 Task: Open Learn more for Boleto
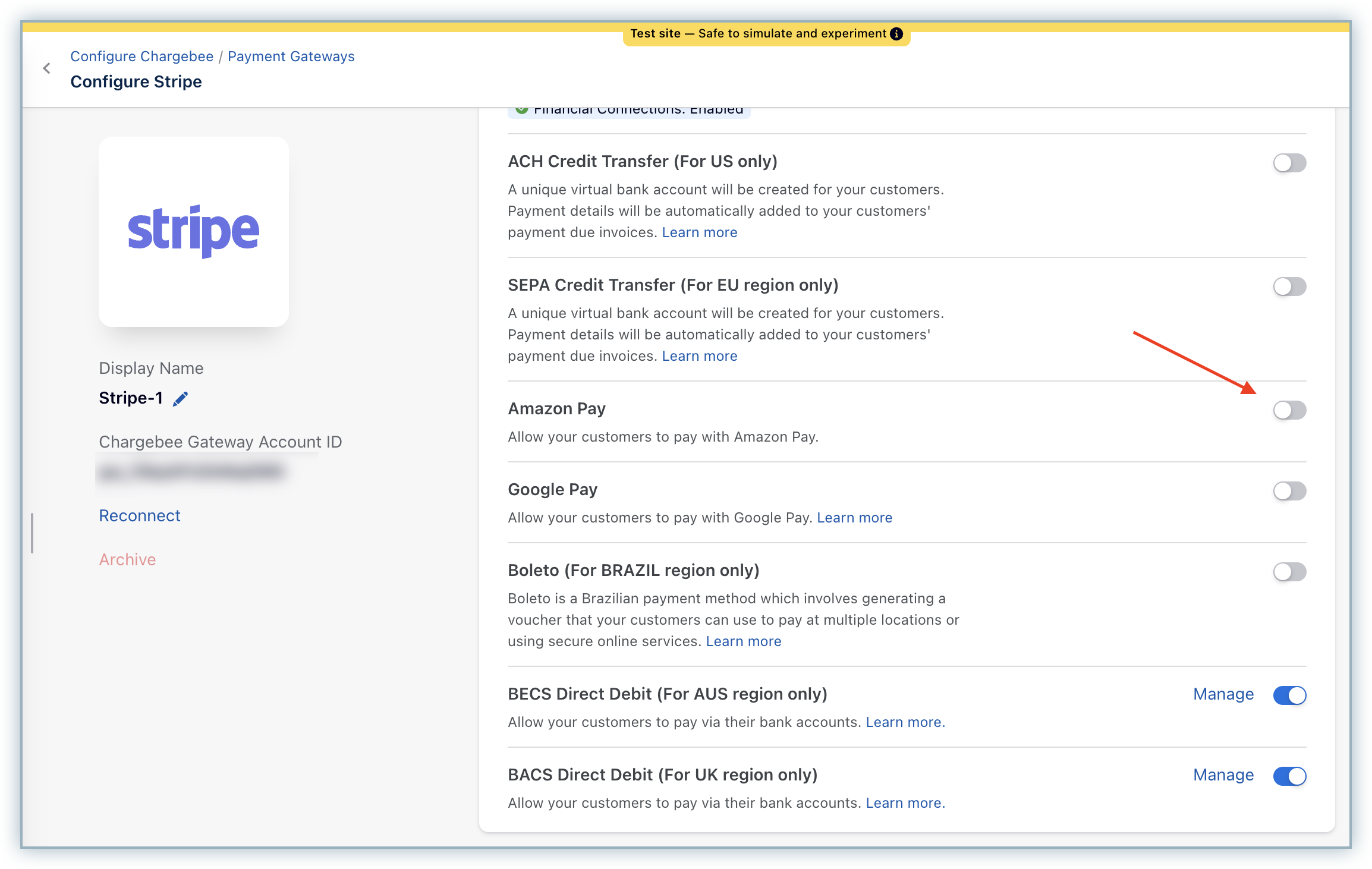[x=743, y=641]
